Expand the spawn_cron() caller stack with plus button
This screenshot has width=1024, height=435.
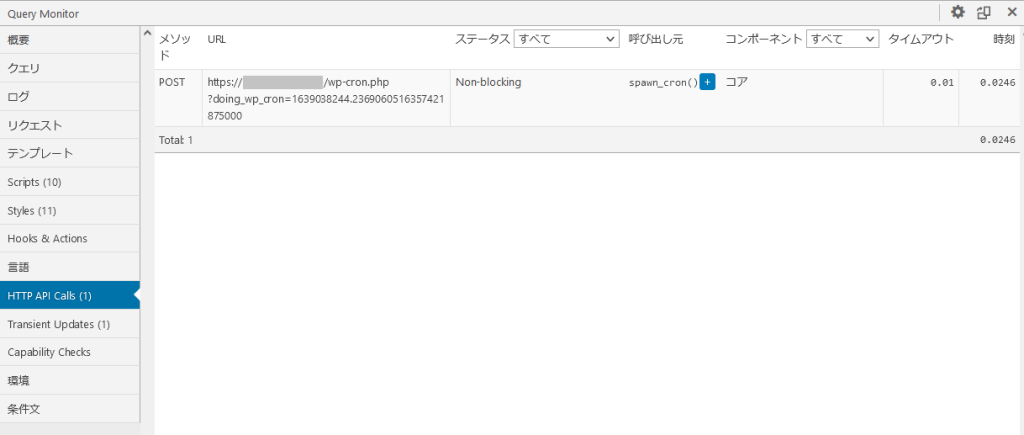tap(707, 82)
